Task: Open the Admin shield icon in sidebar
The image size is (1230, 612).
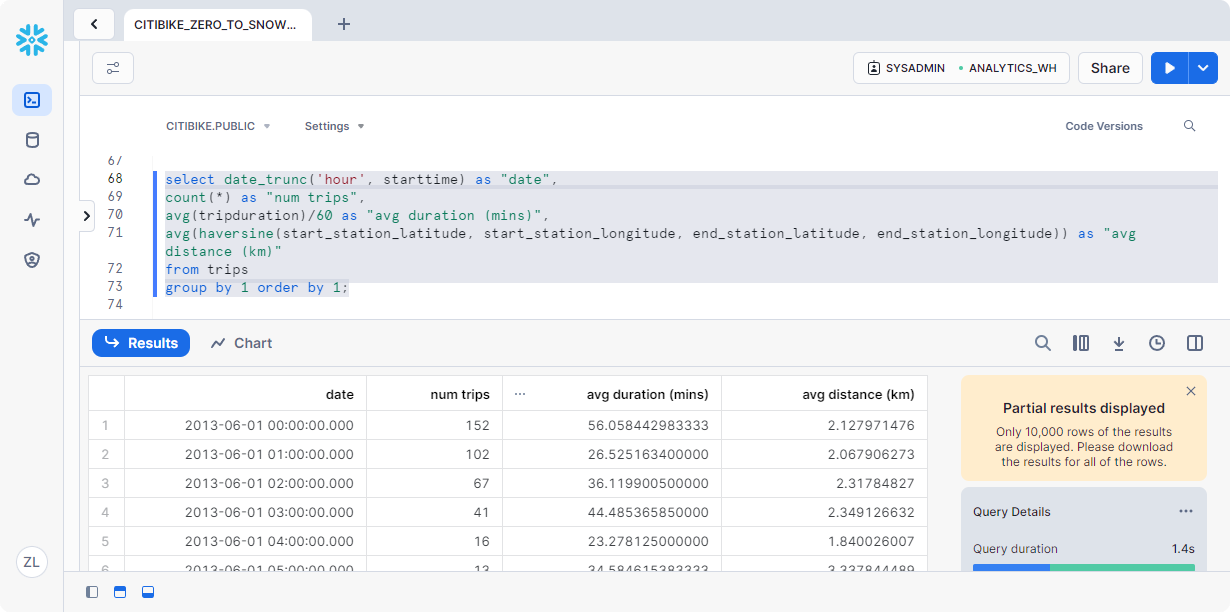Action: pyautogui.click(x=32, y=260)
